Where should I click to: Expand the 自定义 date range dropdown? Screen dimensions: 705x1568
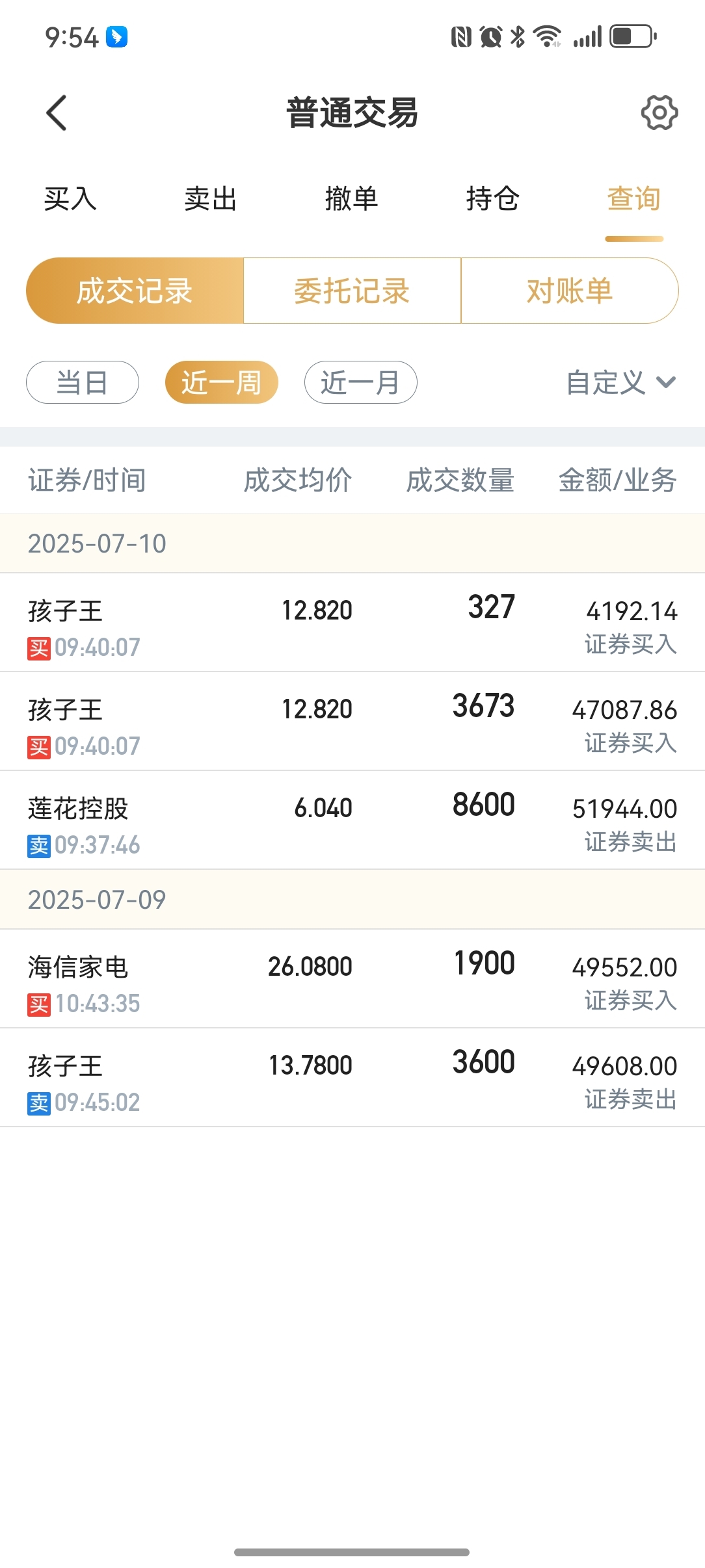point(621,382)
